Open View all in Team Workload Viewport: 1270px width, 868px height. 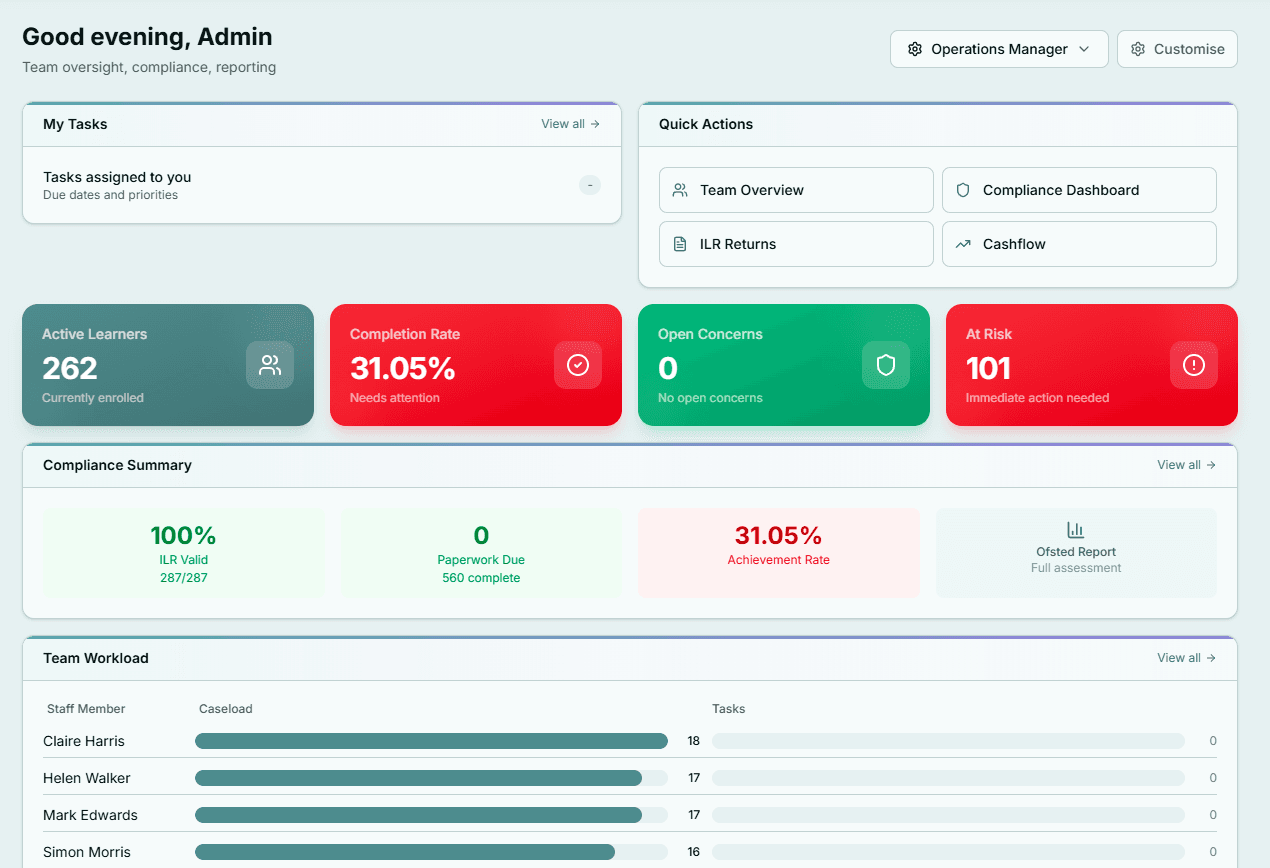click(x=1186, y=657)
